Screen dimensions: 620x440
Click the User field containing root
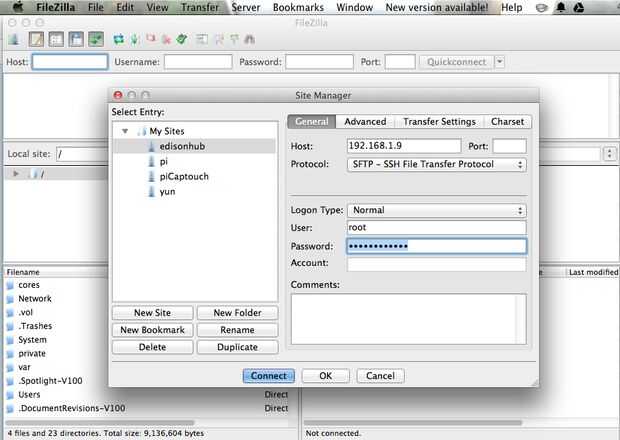[437, 228]
